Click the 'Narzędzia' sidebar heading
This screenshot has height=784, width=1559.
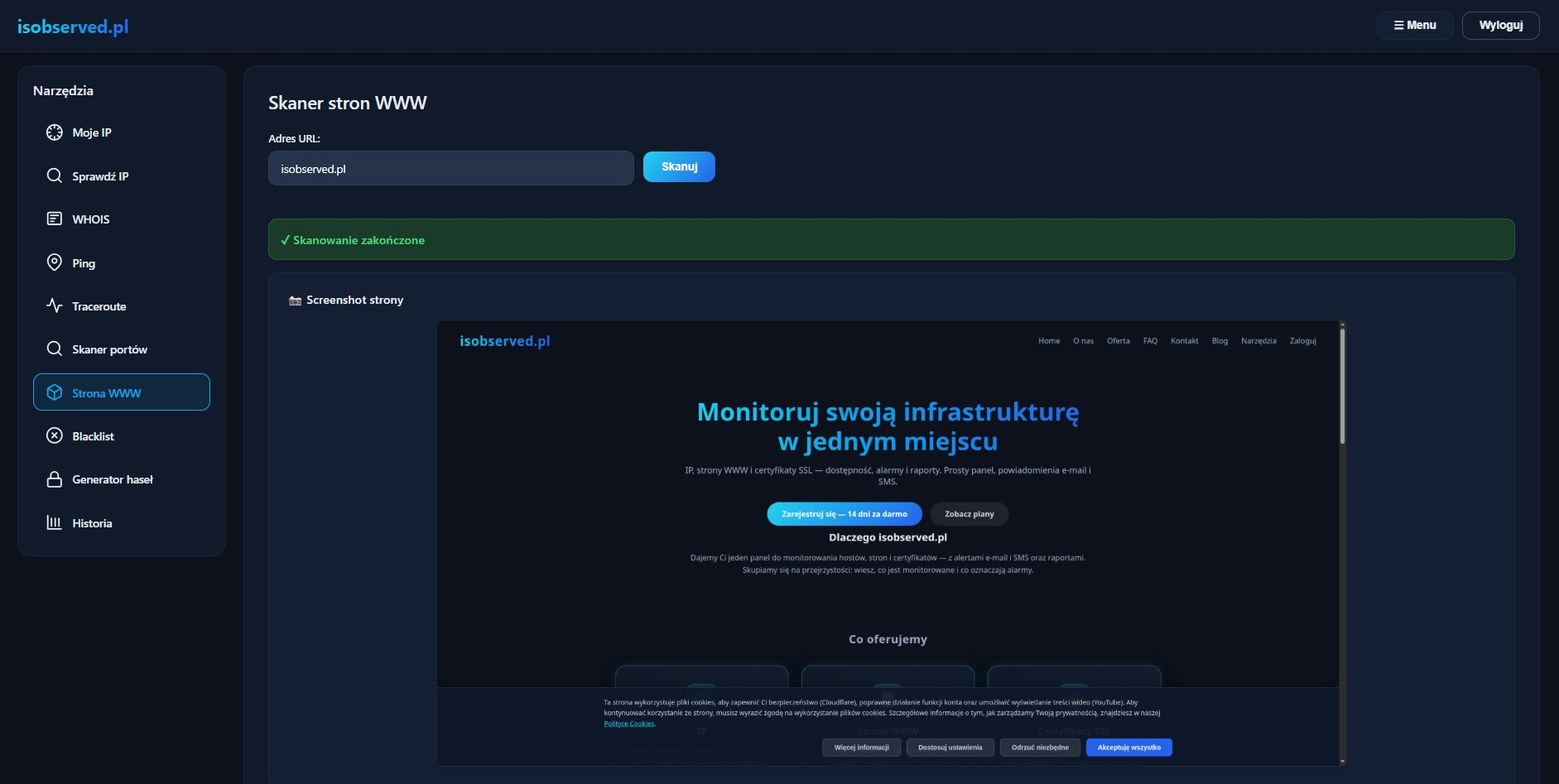click(x=63, y=90)
